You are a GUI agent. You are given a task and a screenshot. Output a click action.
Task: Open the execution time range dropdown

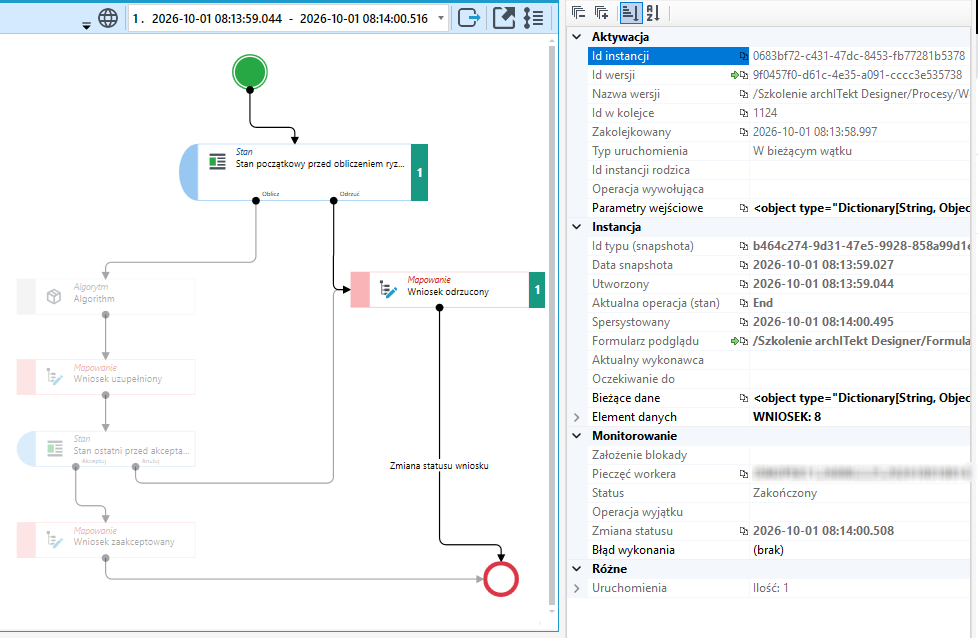pyautogui.click(x=441, y=18)
